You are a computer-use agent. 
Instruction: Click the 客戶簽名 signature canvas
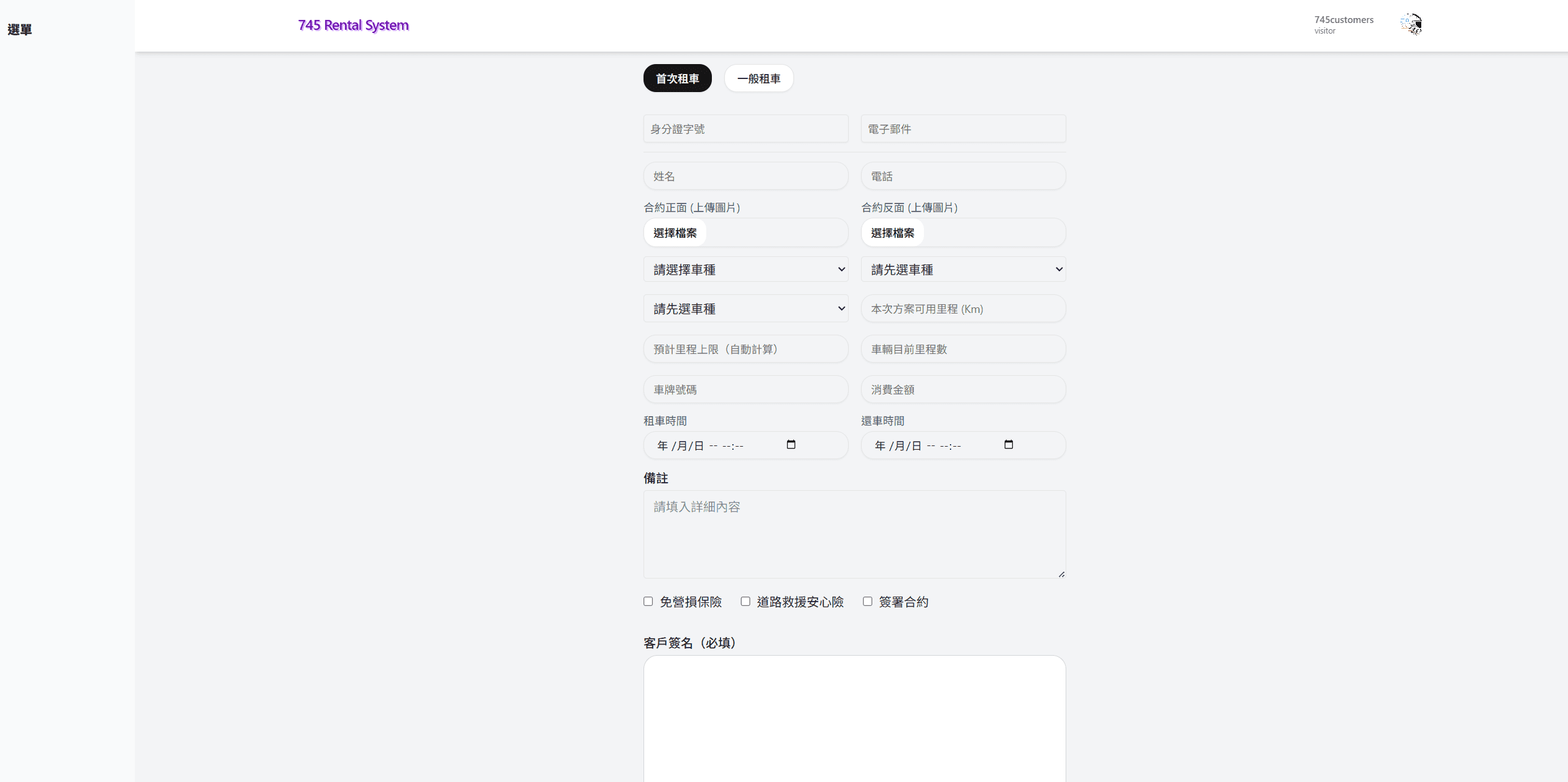tap(854, 719)
